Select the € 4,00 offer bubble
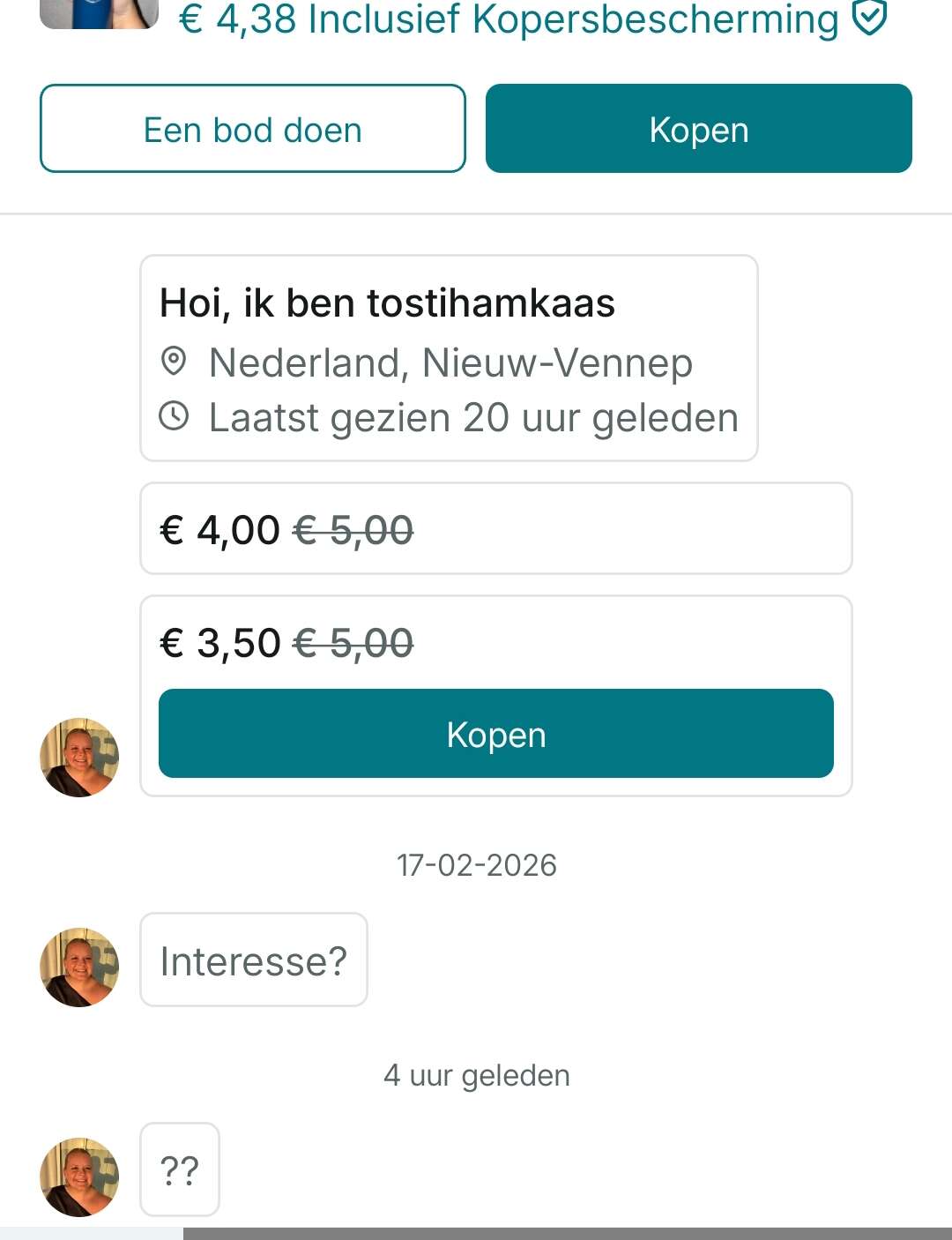952x1240 pixels. click(495, 529)
